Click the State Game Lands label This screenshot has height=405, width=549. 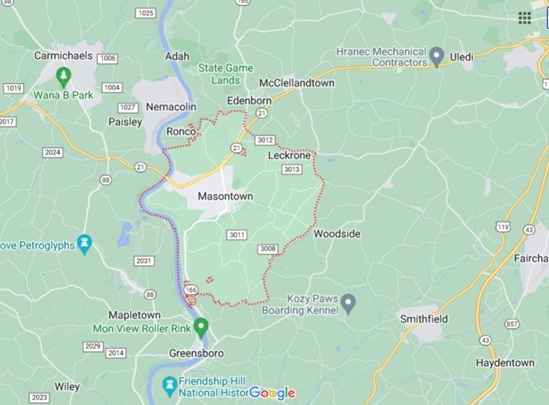click(225, 74)
